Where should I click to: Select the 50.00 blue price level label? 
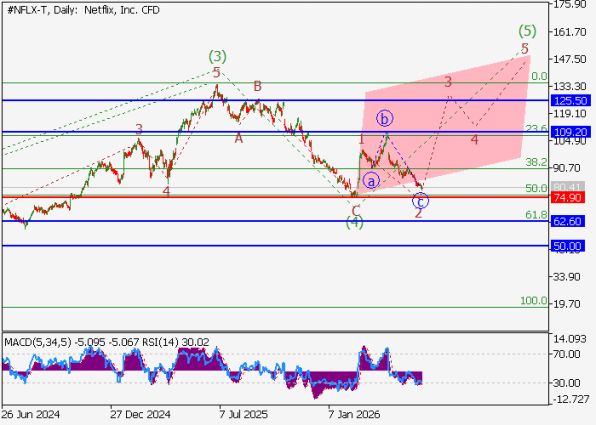567,246
